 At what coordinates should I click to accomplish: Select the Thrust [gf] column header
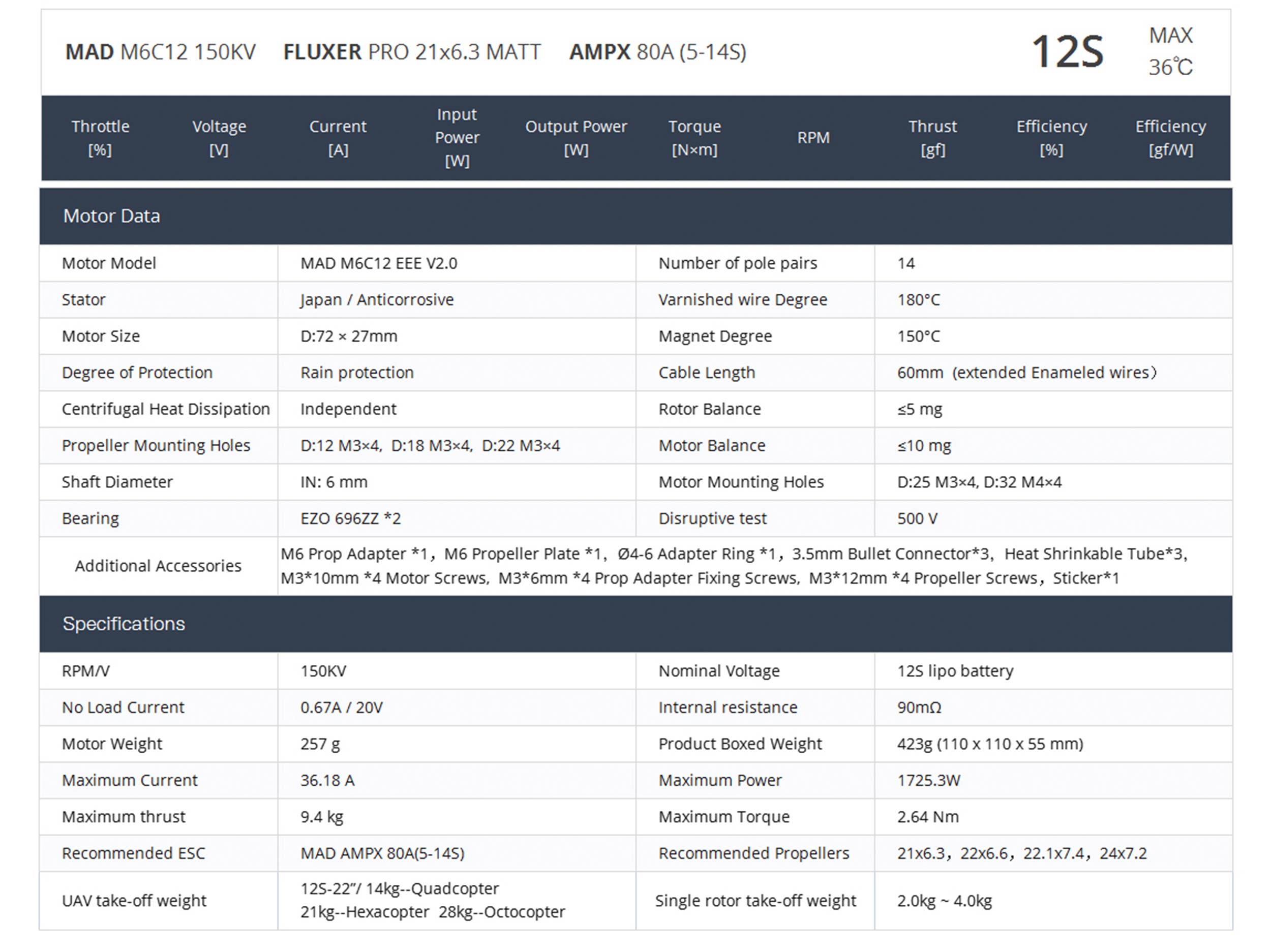click(x=932, y=138)
